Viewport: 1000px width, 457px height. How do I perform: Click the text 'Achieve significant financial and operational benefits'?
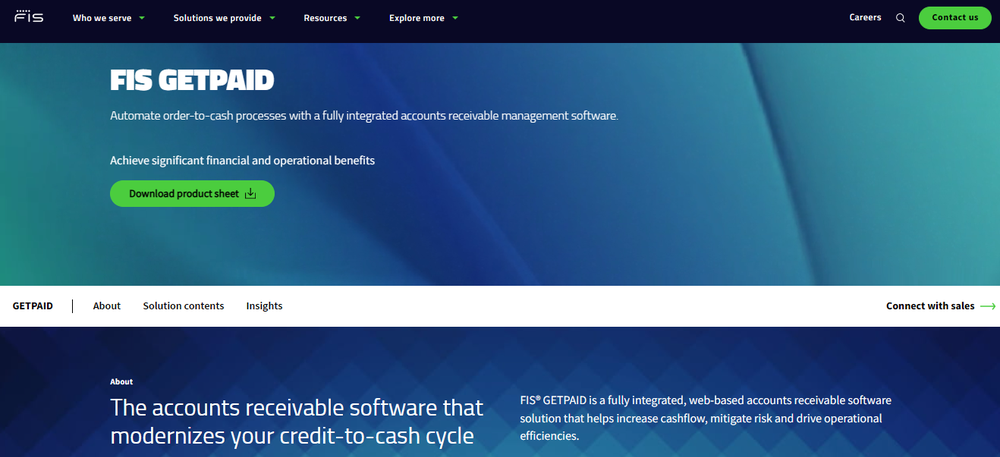tap(242, 161)
